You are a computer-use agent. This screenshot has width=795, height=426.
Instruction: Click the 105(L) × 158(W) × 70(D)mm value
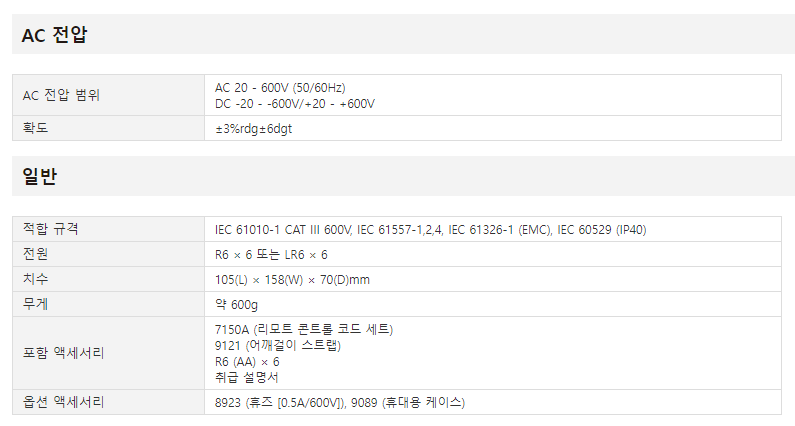pyautogui.click(x=292, y=279)
